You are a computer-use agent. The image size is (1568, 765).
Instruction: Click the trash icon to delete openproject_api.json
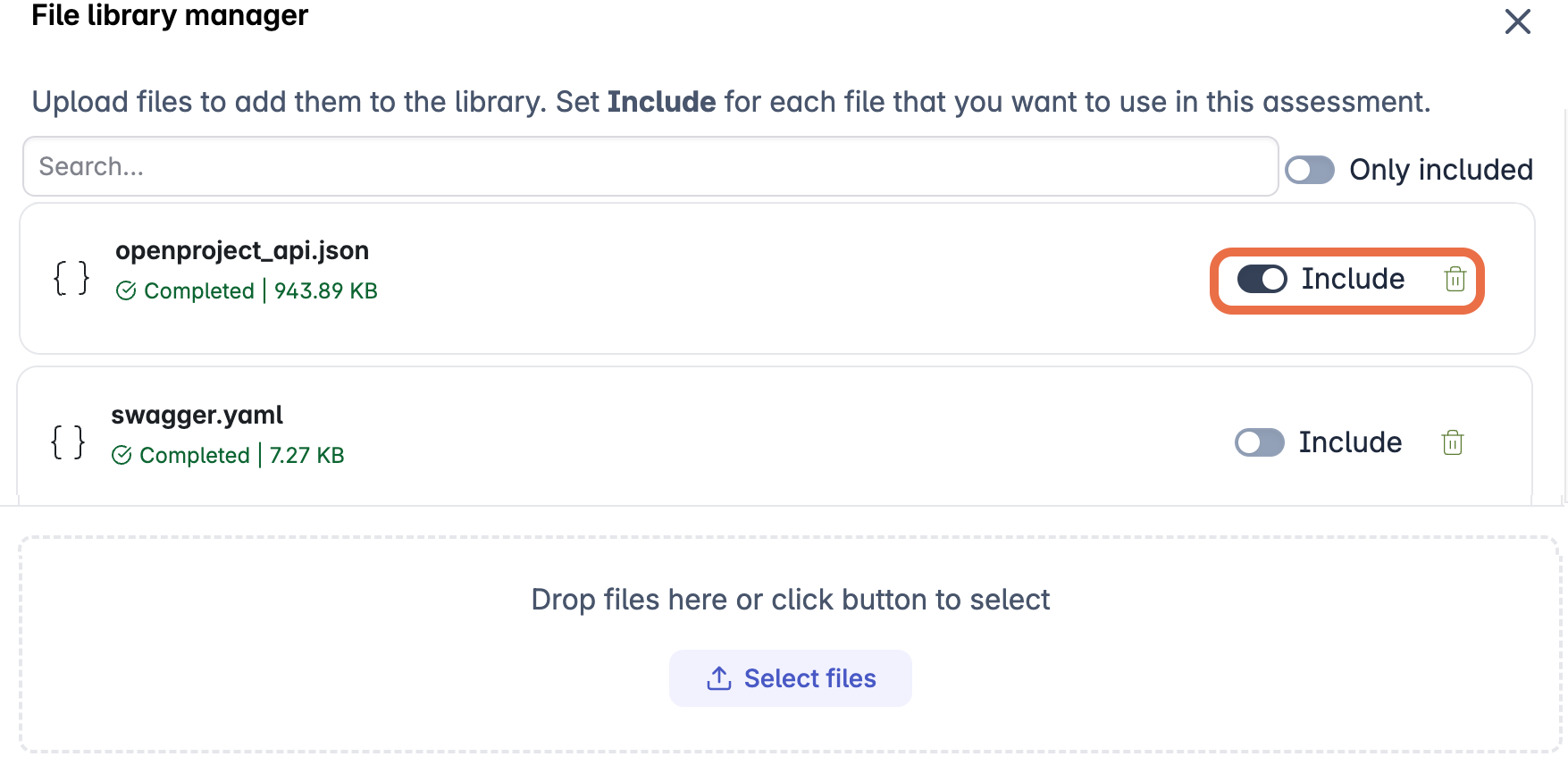pos(1455,279)
